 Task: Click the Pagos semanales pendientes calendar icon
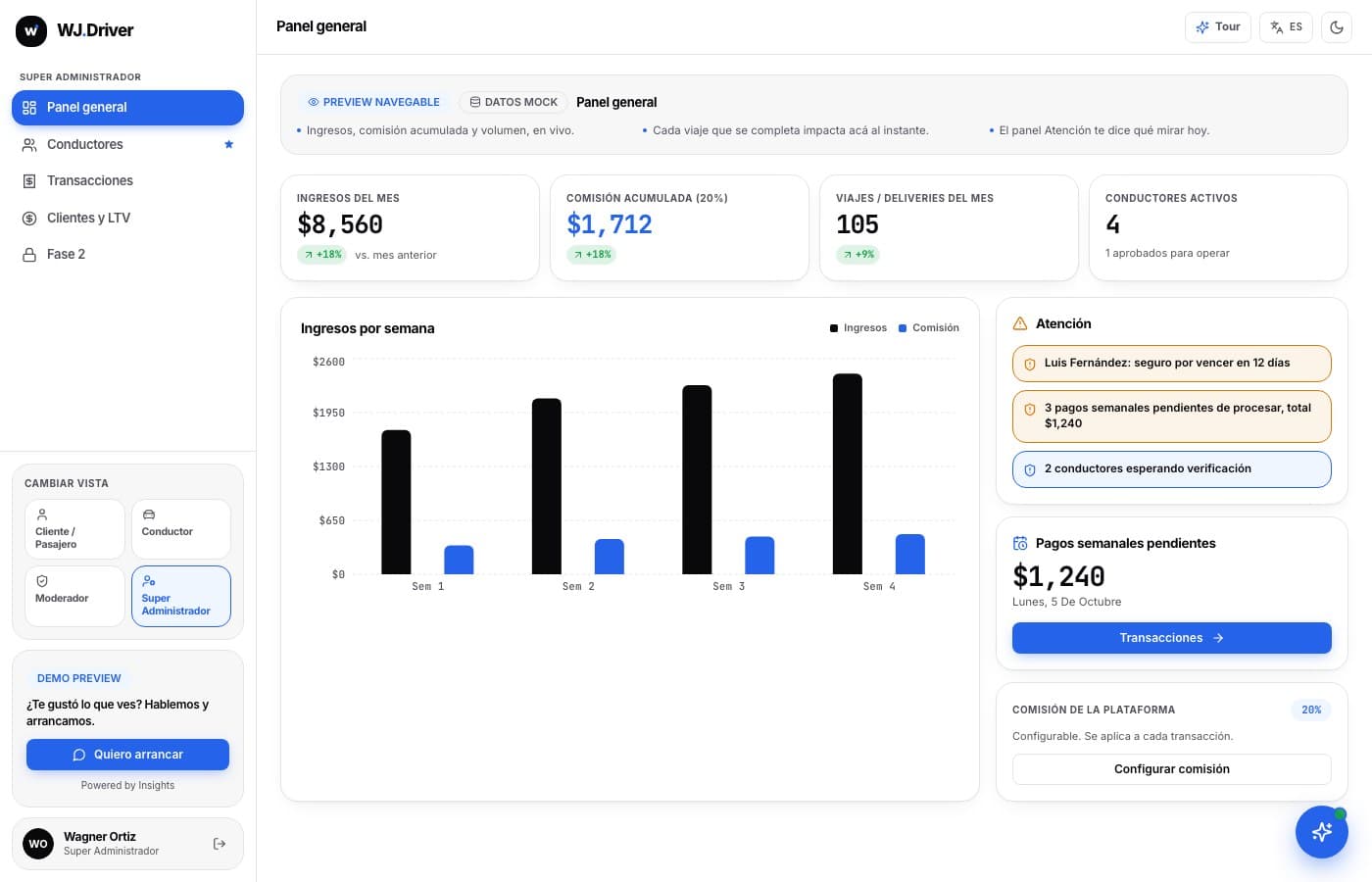(1020, 543)
